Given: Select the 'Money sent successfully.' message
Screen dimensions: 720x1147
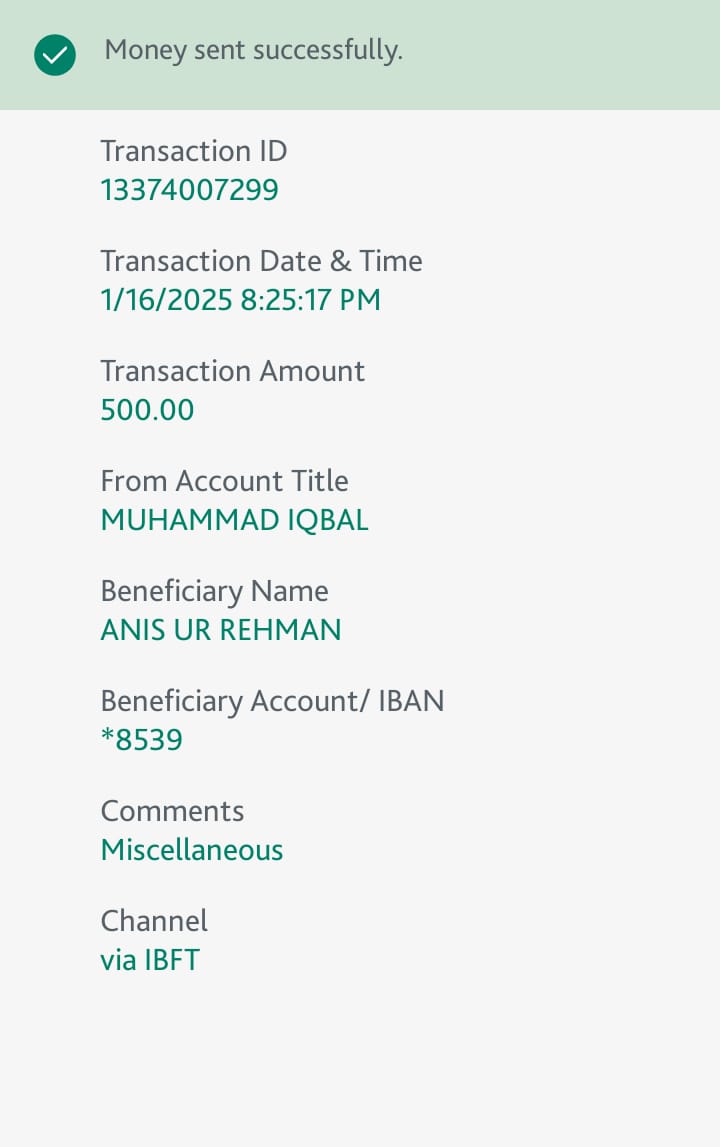Looking at the screenshot, I should click(253, 50).
